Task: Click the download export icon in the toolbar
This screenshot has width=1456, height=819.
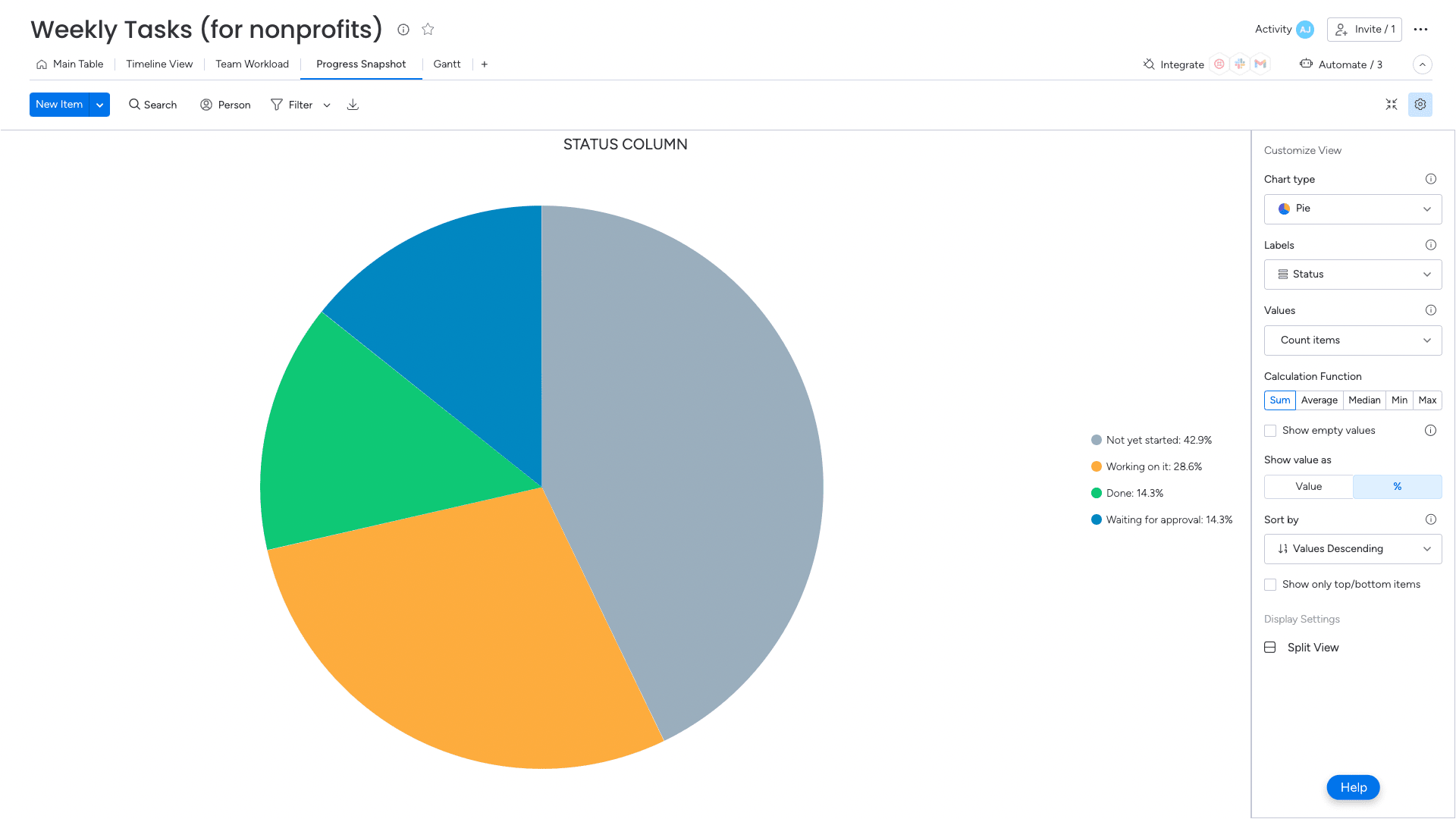Action: pyautogui.click(x=353, y=105)
